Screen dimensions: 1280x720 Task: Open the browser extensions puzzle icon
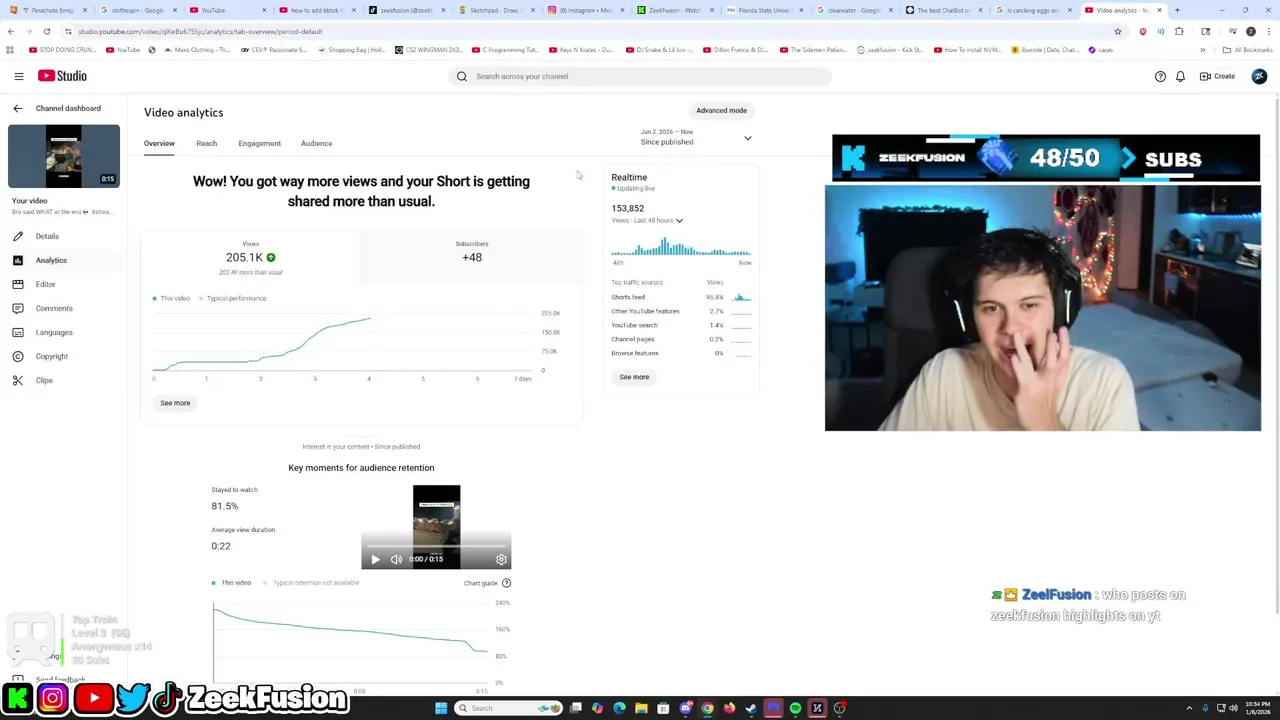[x=1179, y=31]
